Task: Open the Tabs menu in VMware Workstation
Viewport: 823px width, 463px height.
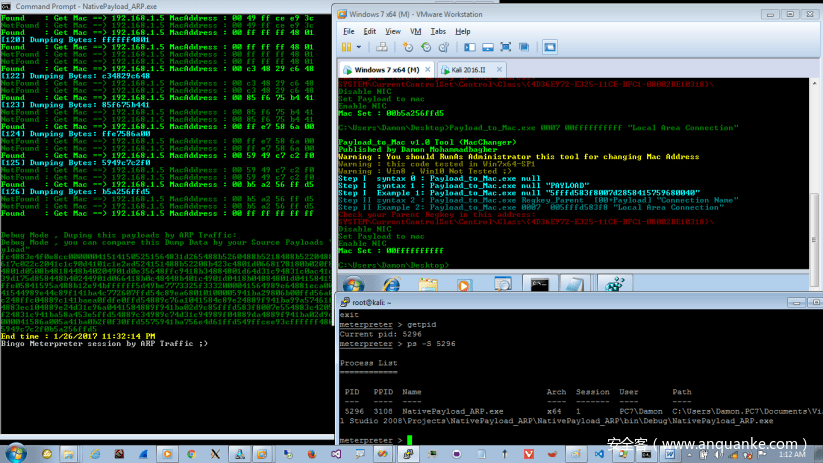Action: [x=438, y=31]
